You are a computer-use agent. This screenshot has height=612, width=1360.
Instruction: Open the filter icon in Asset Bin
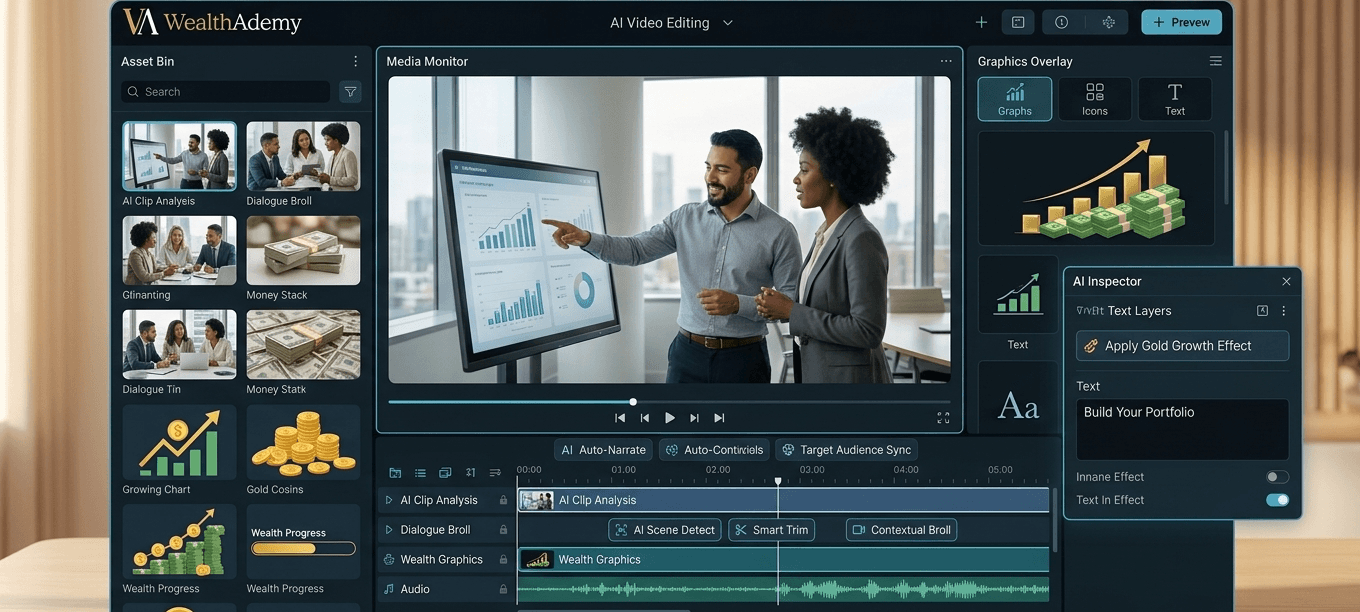pyautogui.click(x=350, y=91)
